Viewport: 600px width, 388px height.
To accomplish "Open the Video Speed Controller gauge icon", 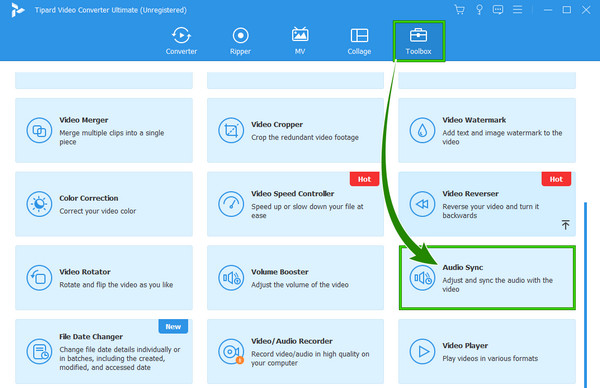I will (x=231, y=204).
